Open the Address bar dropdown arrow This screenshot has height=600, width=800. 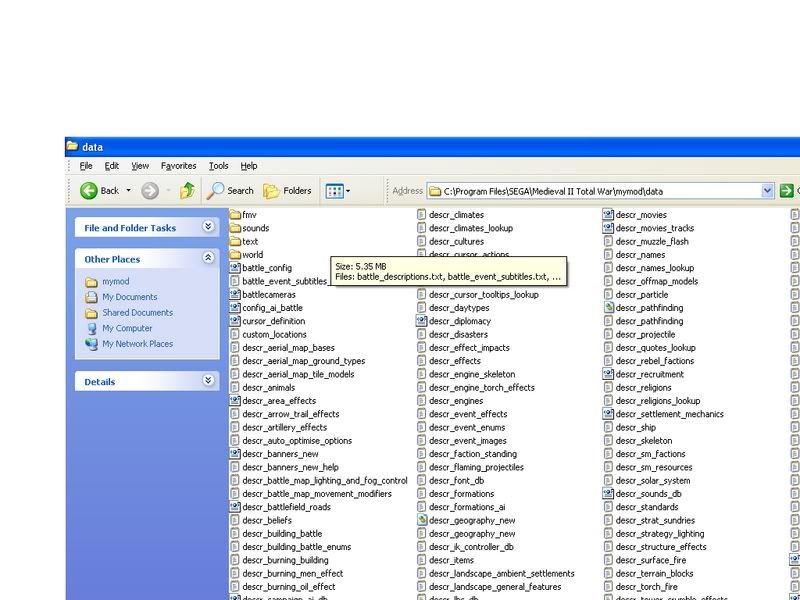[767, 191]
